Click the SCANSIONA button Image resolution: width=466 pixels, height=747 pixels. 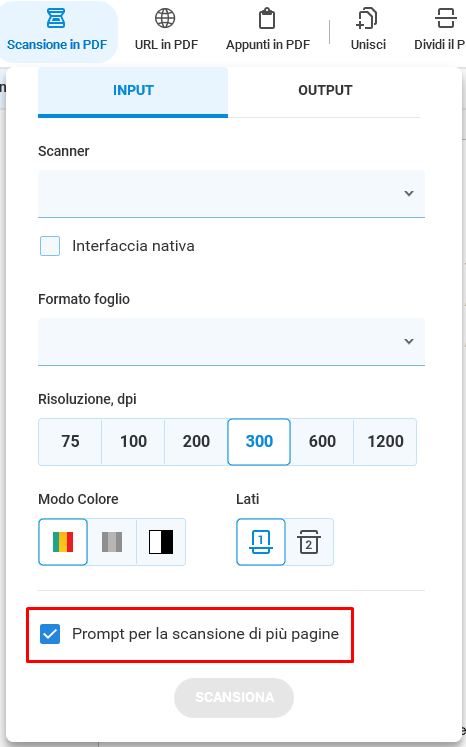234,697
